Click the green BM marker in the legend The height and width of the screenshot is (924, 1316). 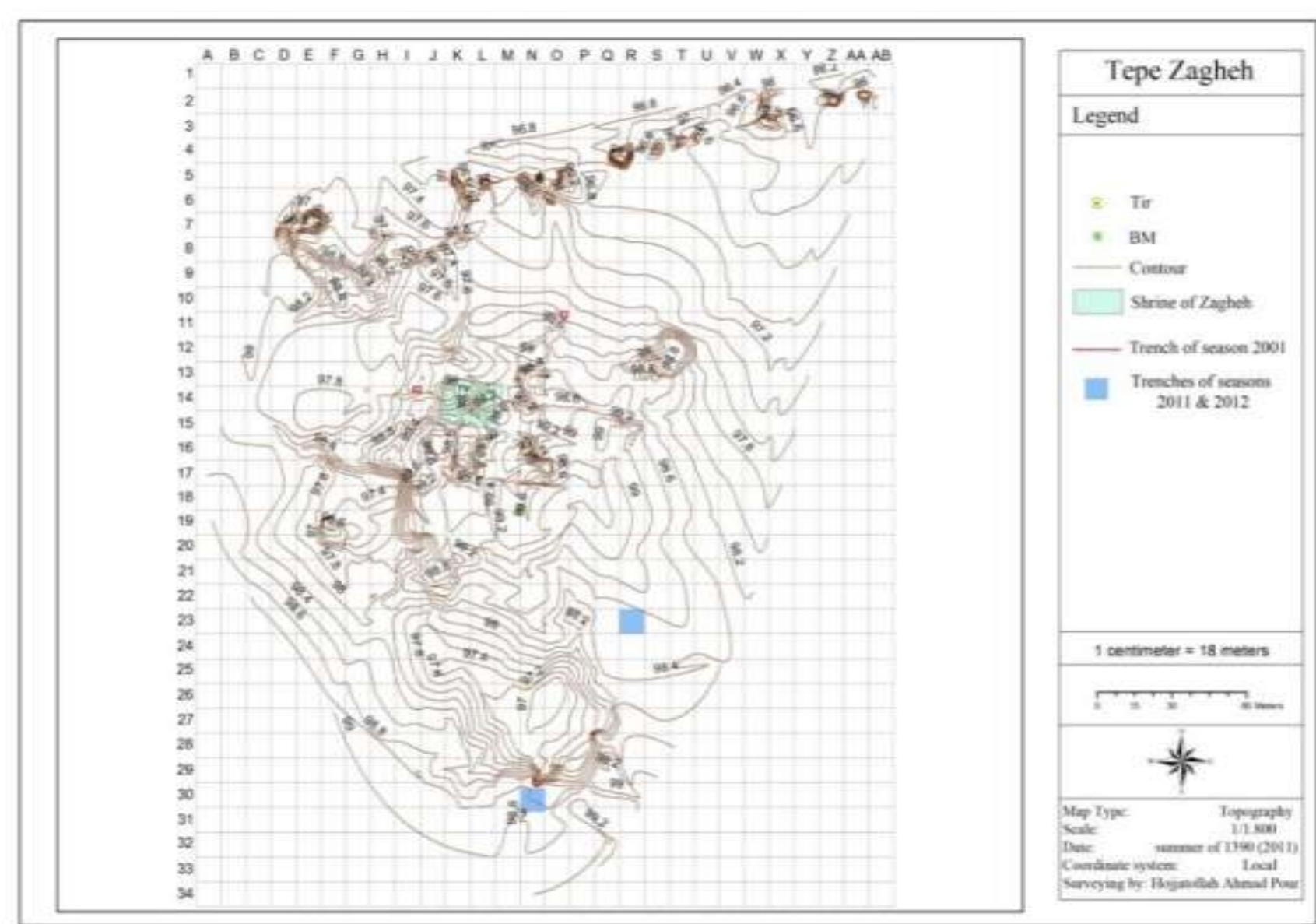tap(1097, 237)
